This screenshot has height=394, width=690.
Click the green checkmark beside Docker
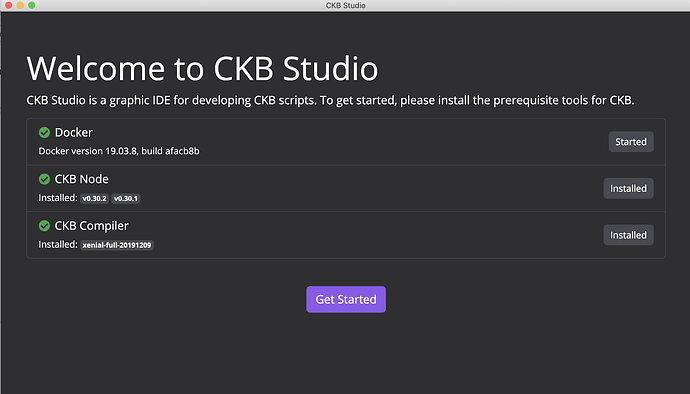(44, 132)
